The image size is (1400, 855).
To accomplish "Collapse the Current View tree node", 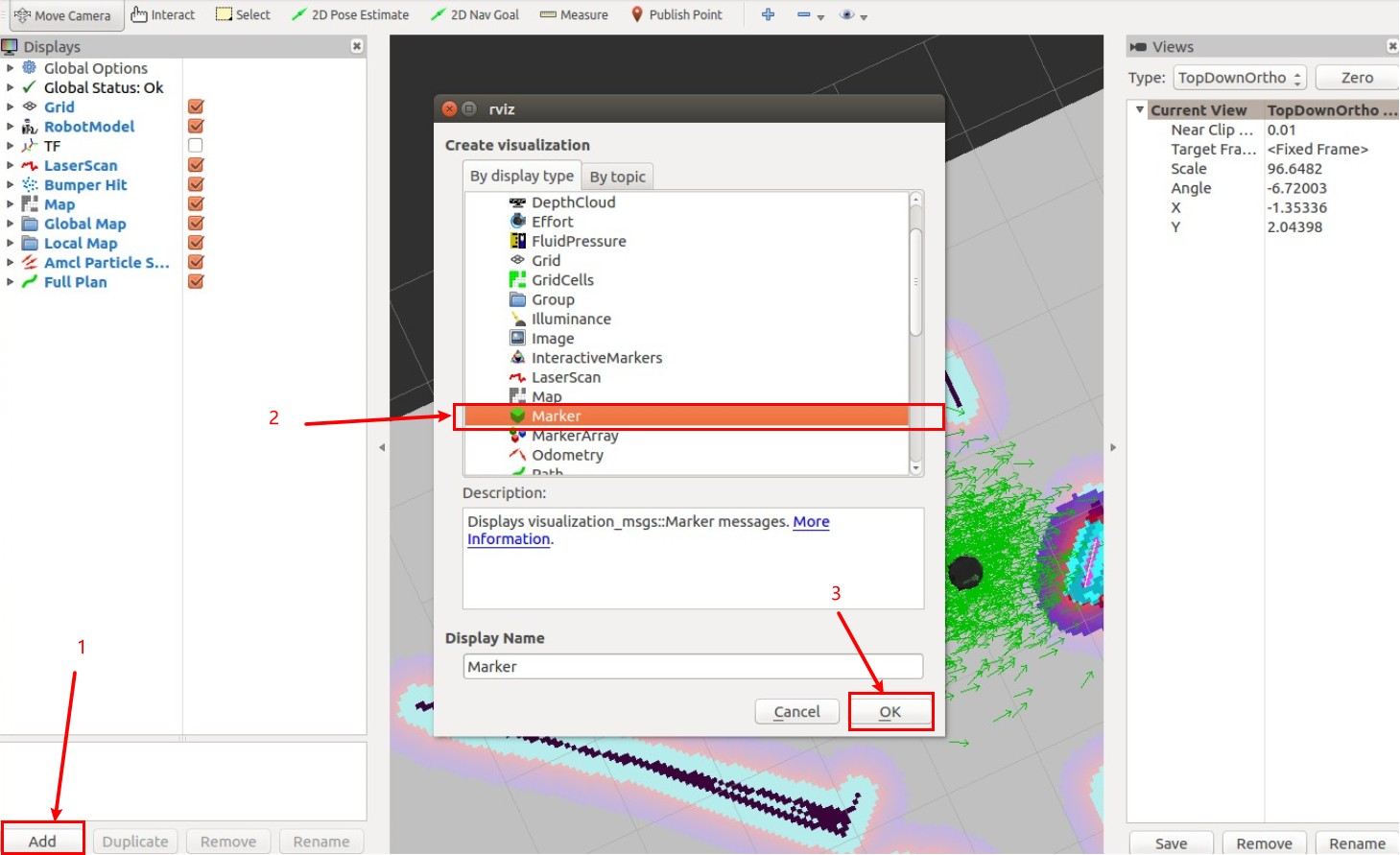I will coord(1140,109).
